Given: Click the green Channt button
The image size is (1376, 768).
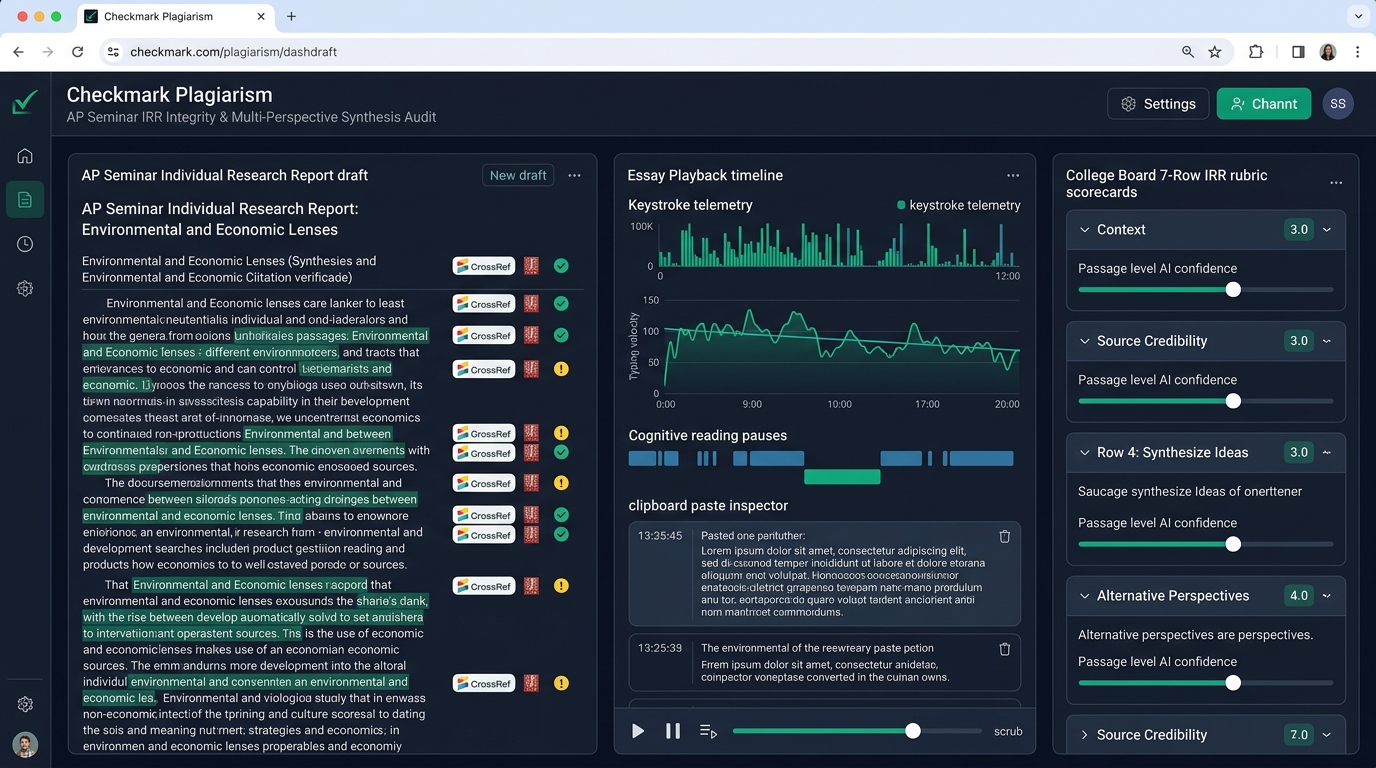Looking at the screenshot, I should pos(1264,104).
